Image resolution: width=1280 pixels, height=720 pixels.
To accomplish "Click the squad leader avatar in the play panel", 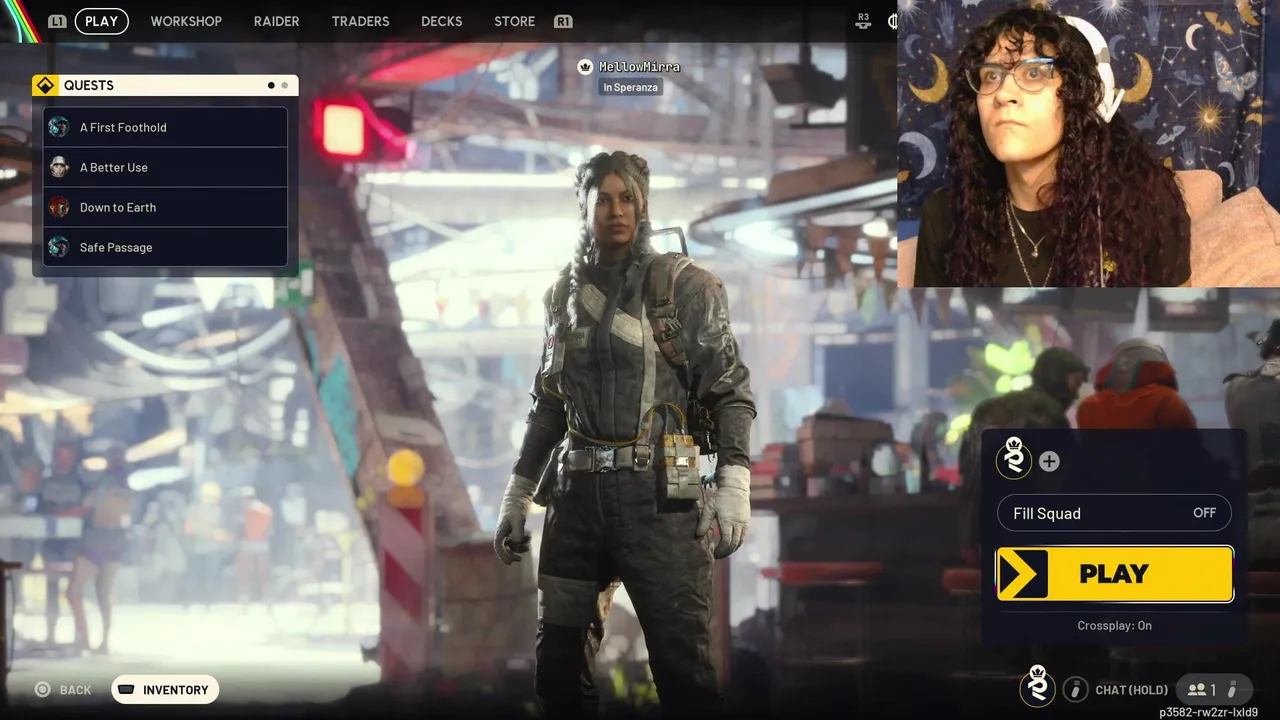I will coord(1014,459).
